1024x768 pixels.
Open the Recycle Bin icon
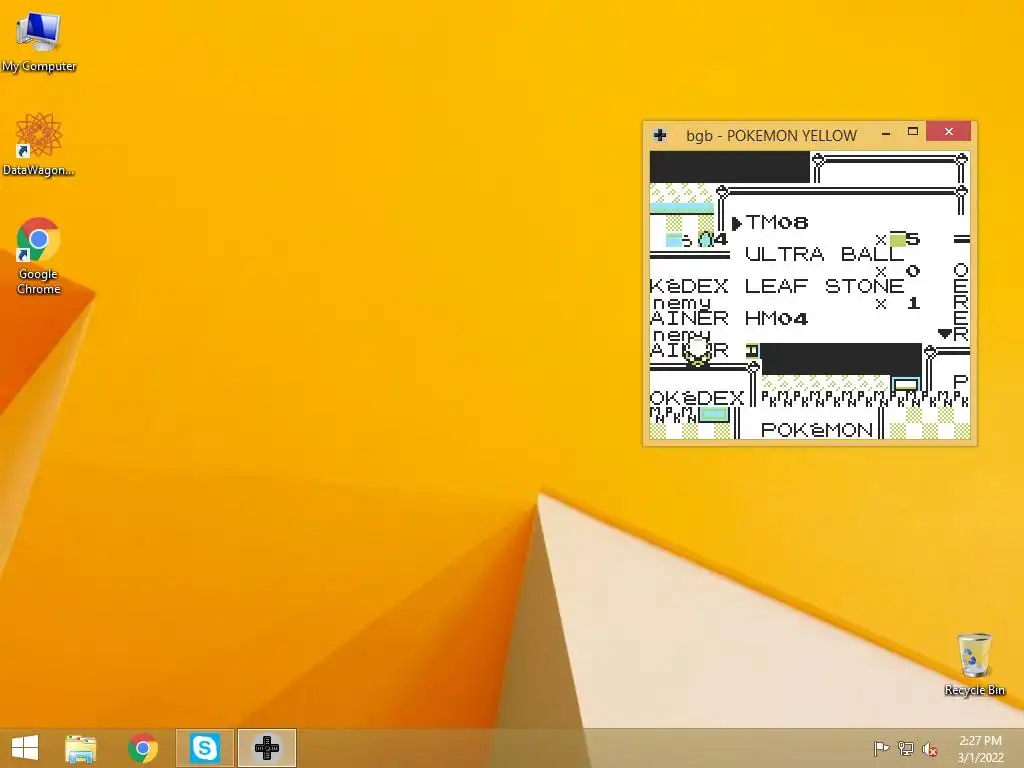[974, 664]
